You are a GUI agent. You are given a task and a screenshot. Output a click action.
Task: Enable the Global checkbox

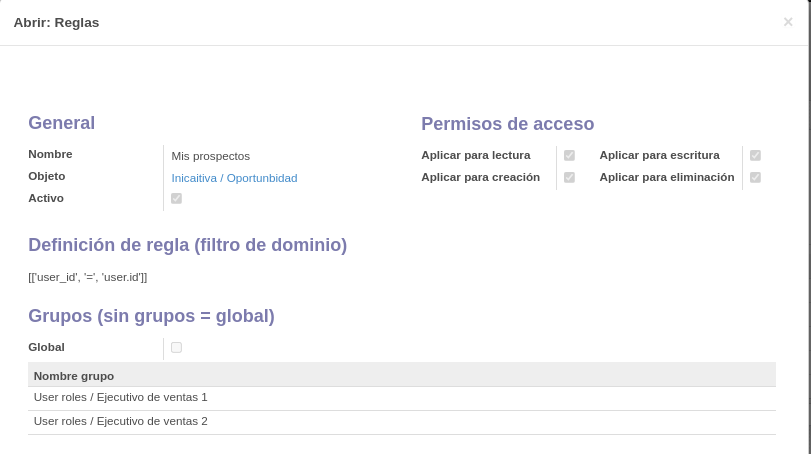coord(176,347)
